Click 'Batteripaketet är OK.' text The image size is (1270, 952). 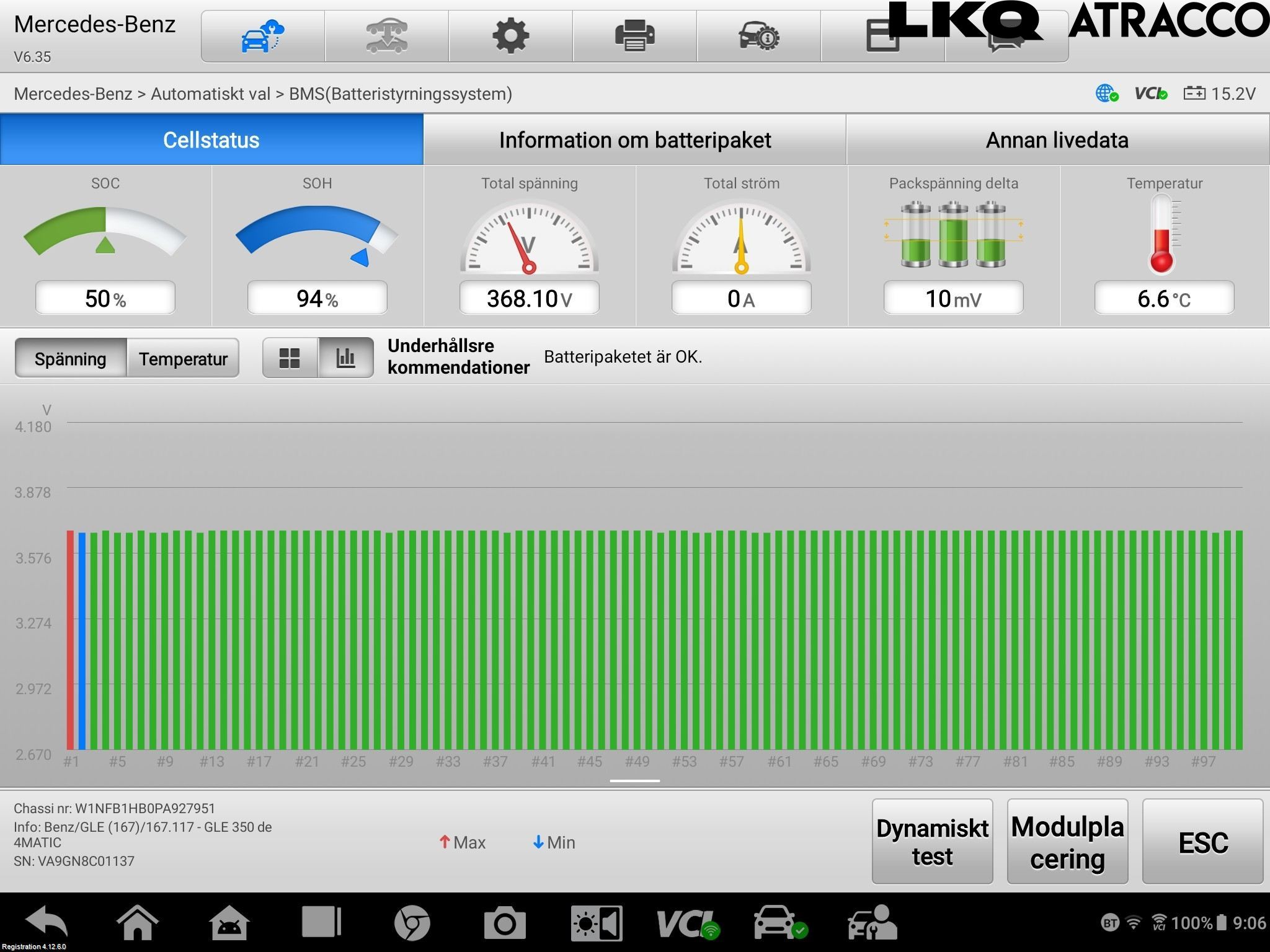point(623,357)
